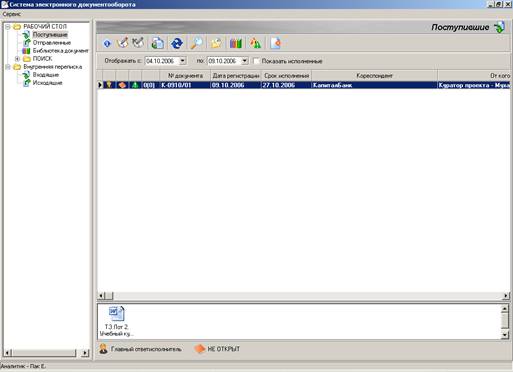Expand the ПОИСК folder in tree

point(17,59)
